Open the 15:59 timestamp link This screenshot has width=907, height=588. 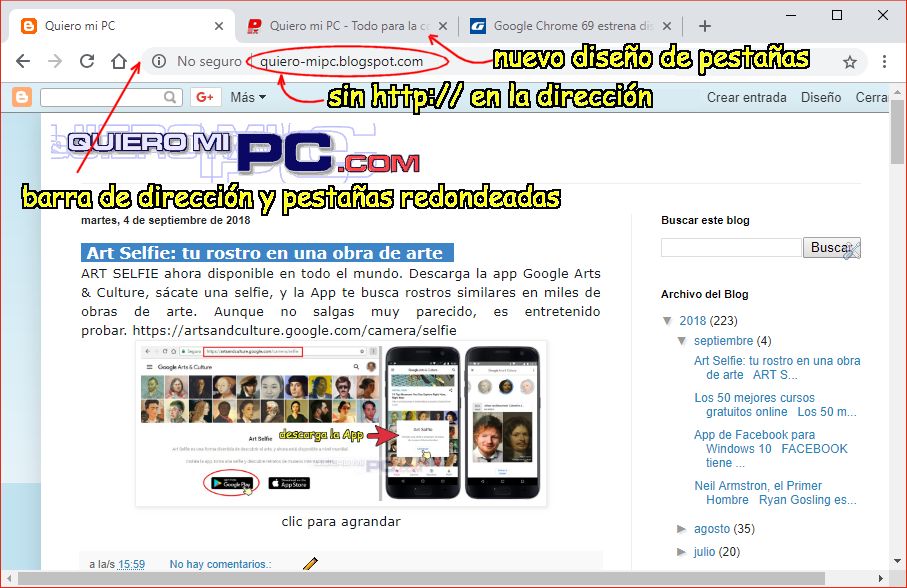tap(131, 564)
